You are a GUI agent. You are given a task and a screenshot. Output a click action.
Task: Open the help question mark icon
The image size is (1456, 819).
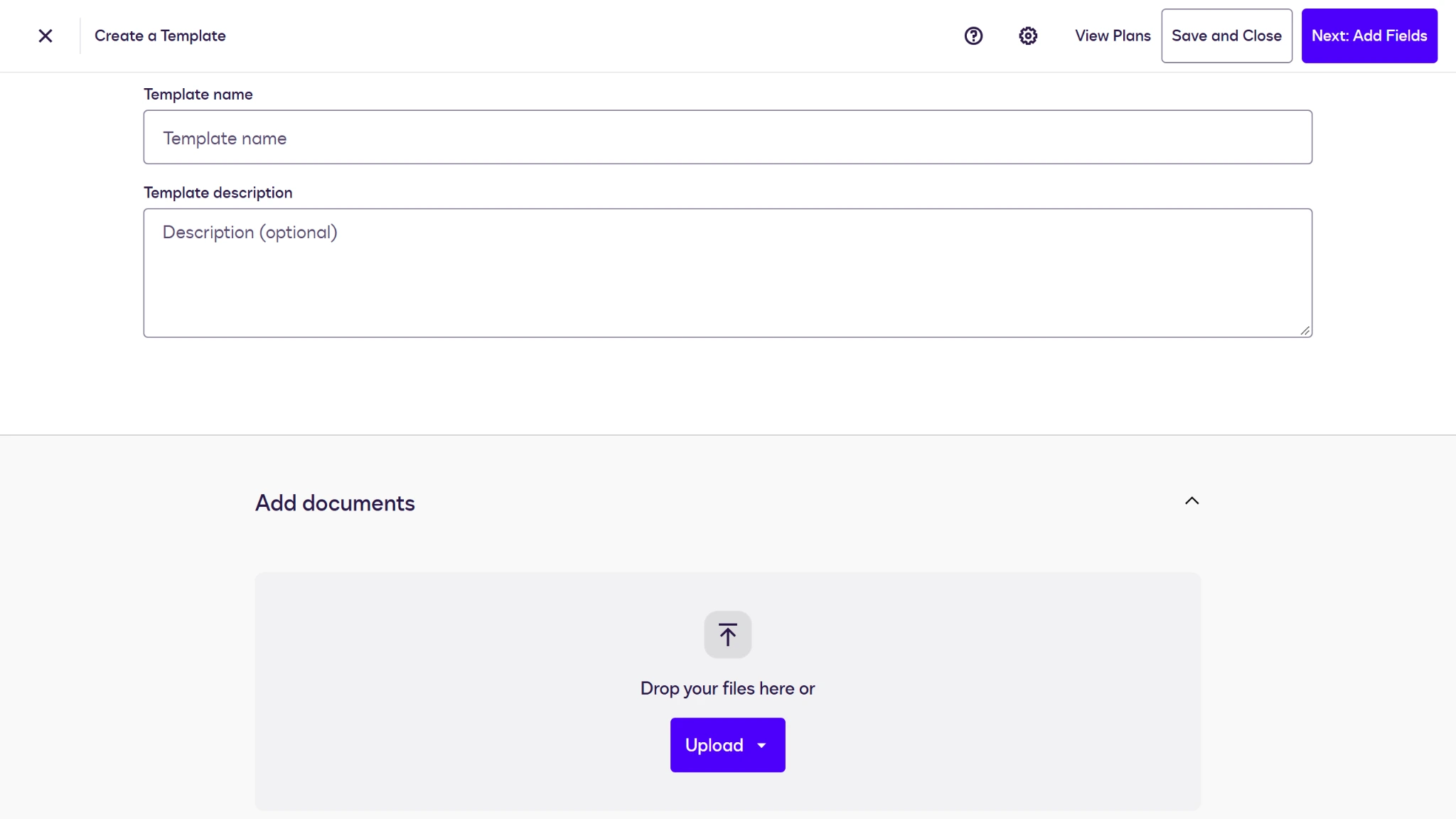(x=973, y=36)
